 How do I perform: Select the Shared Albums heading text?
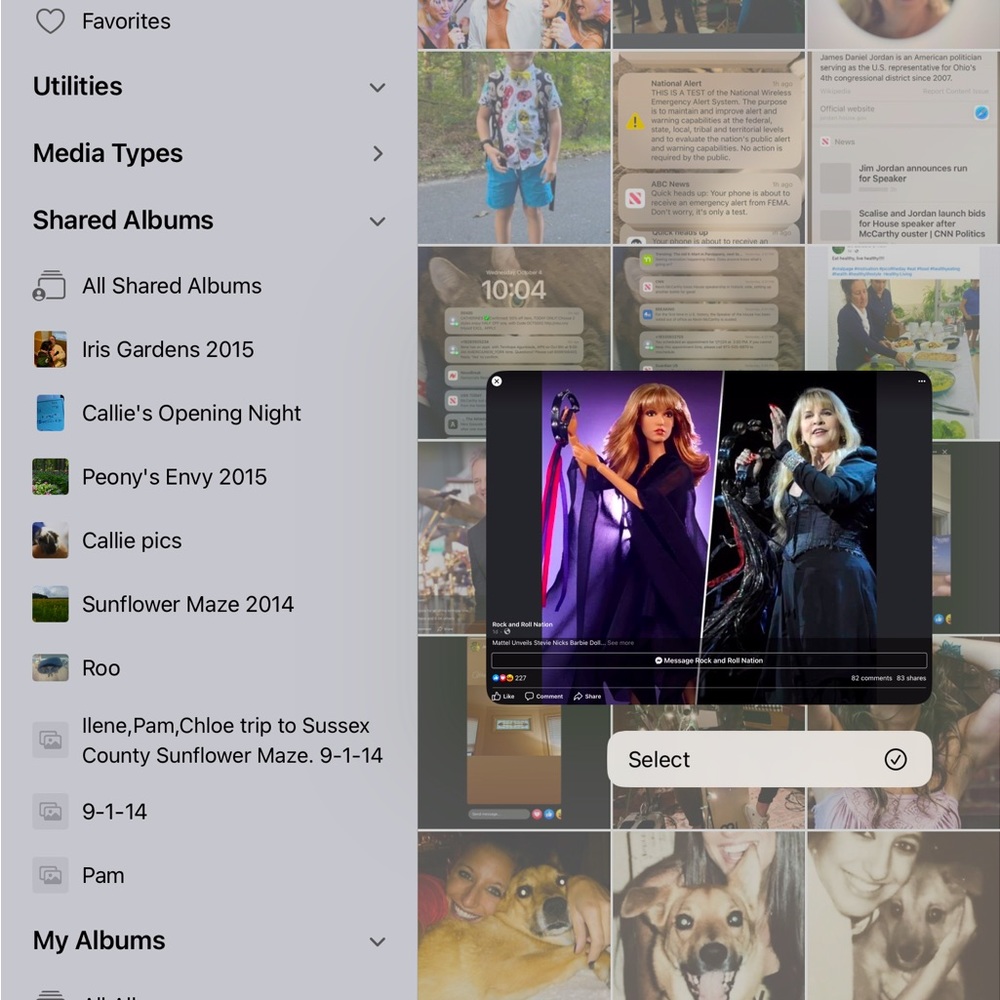click(123, 221)
